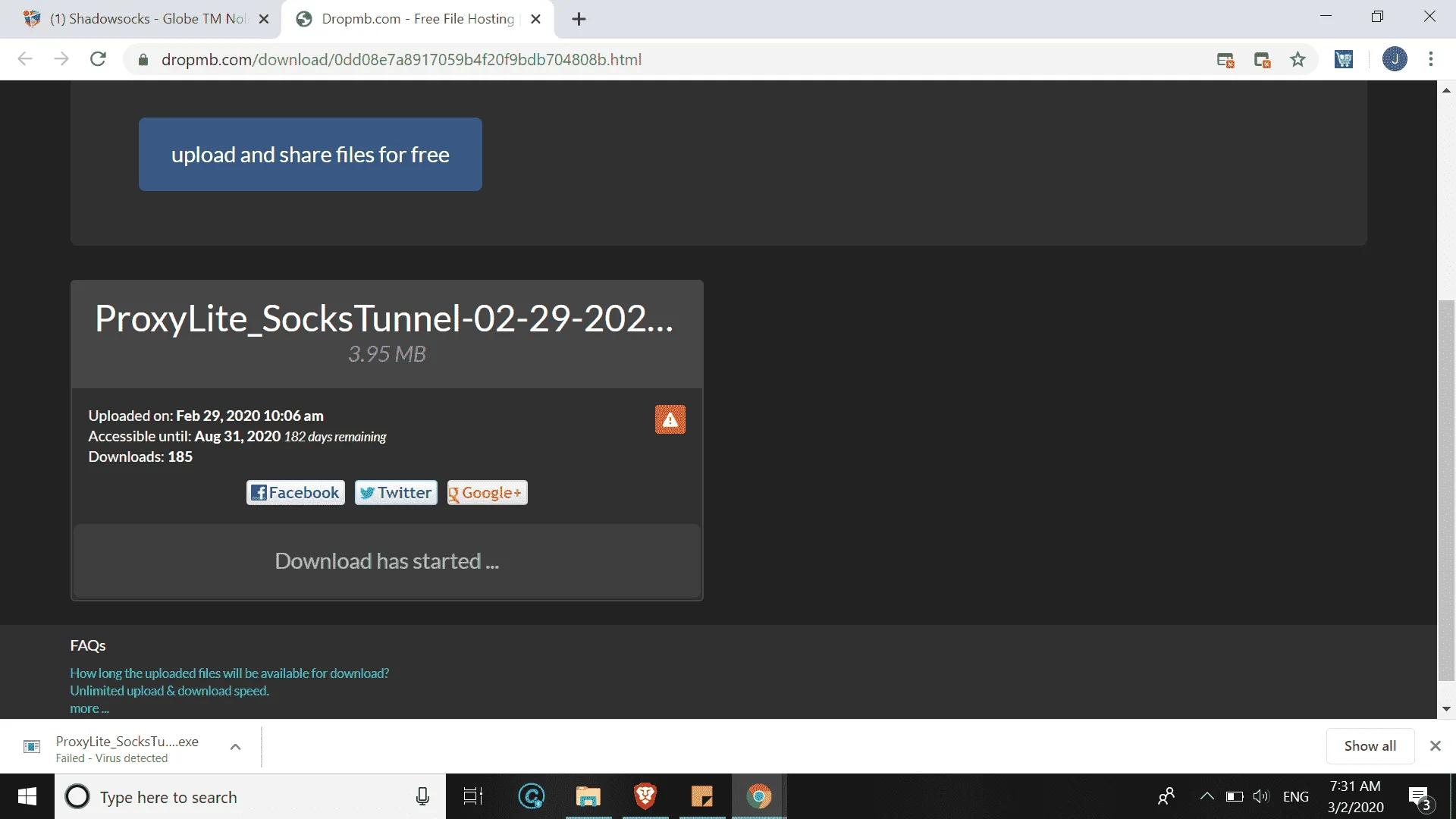Open Chrome three-dot menu
Screen dimensions: 1456x819
[1431, 59]
